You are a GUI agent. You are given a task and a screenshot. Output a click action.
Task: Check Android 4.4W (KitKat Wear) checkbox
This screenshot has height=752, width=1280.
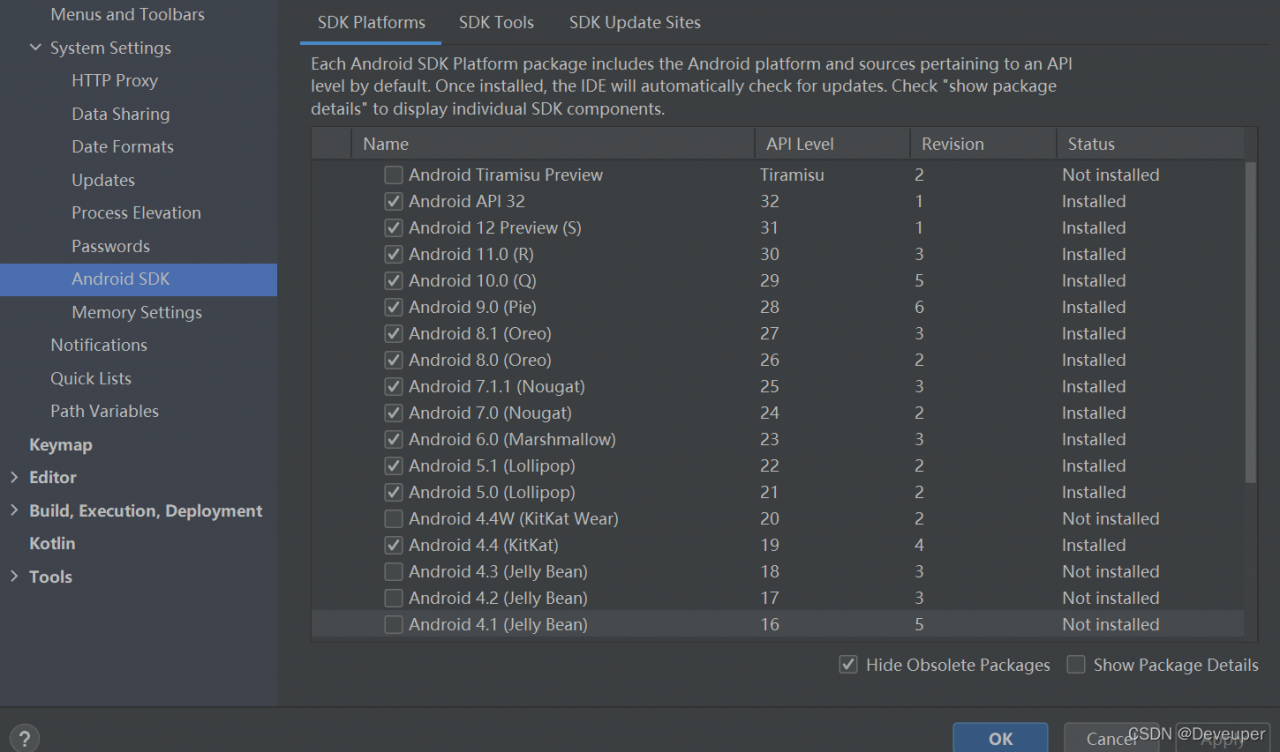tap(394, 519)
